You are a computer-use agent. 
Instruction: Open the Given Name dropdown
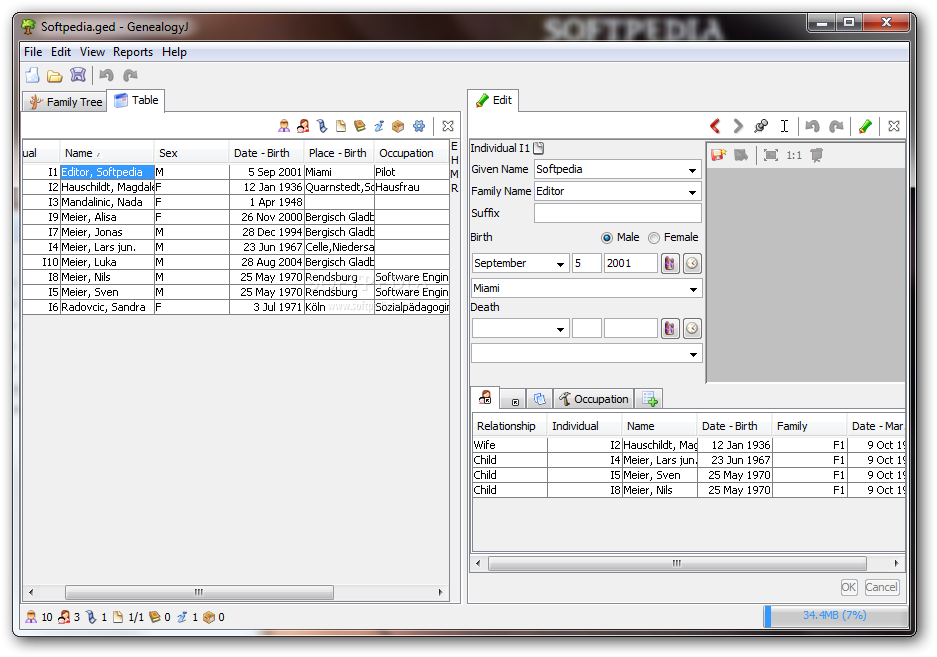tap(692, 170)
